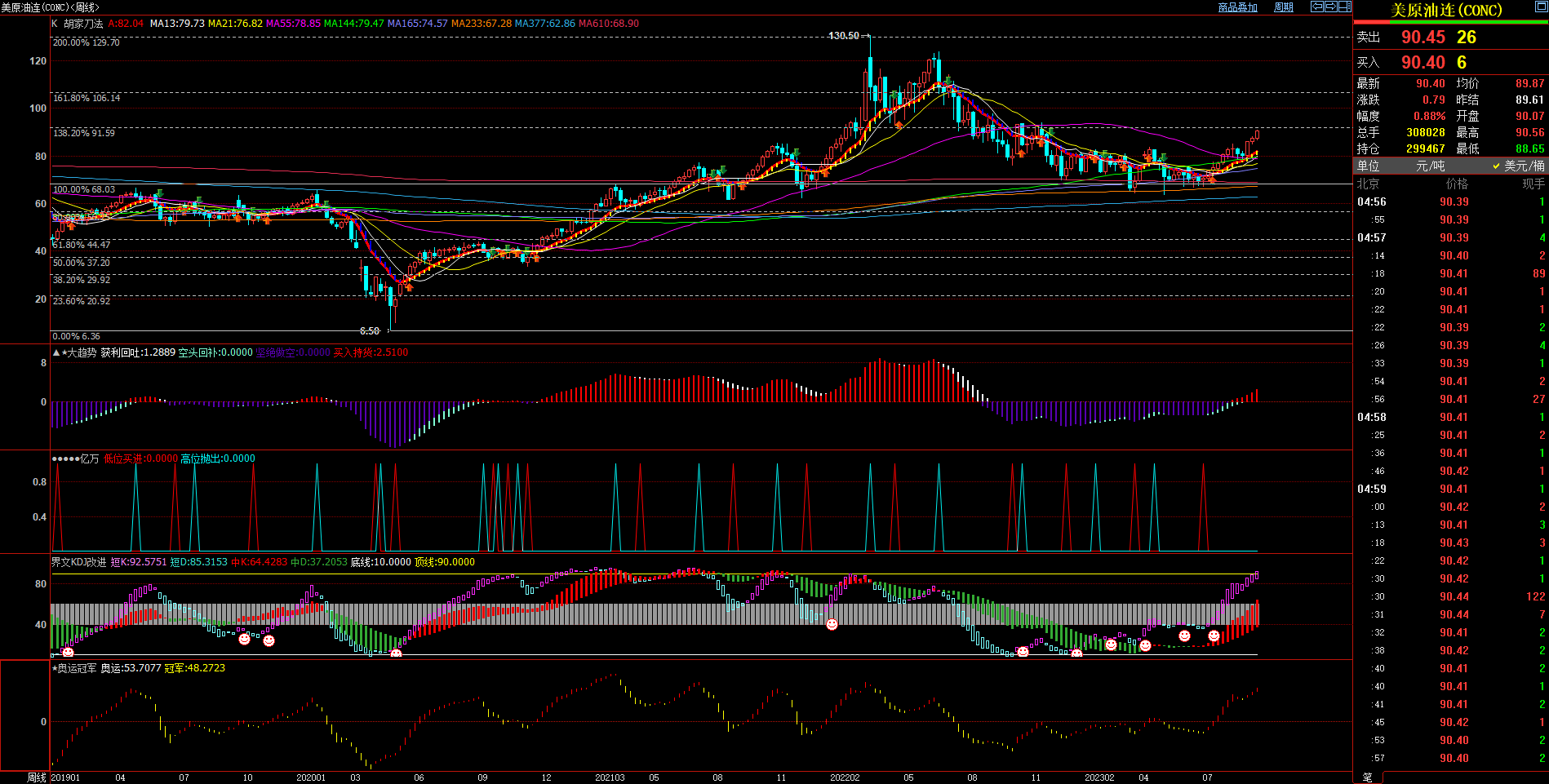Click the right arrow navigation icon
The width and height of the screenshot is (1549, 784).
point(1330,7)
